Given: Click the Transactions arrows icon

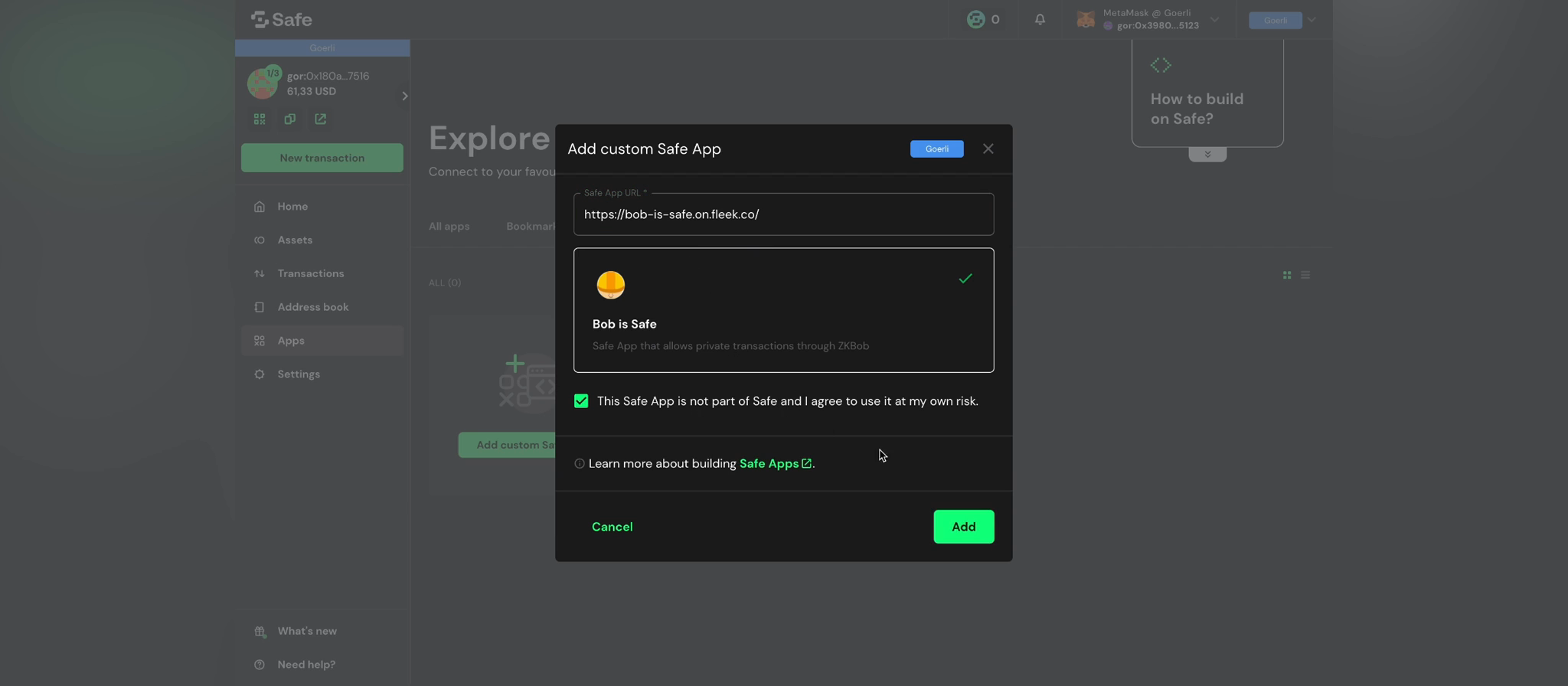Looking at the screenshot, I should pyautogui.click(x=260, y=273).
